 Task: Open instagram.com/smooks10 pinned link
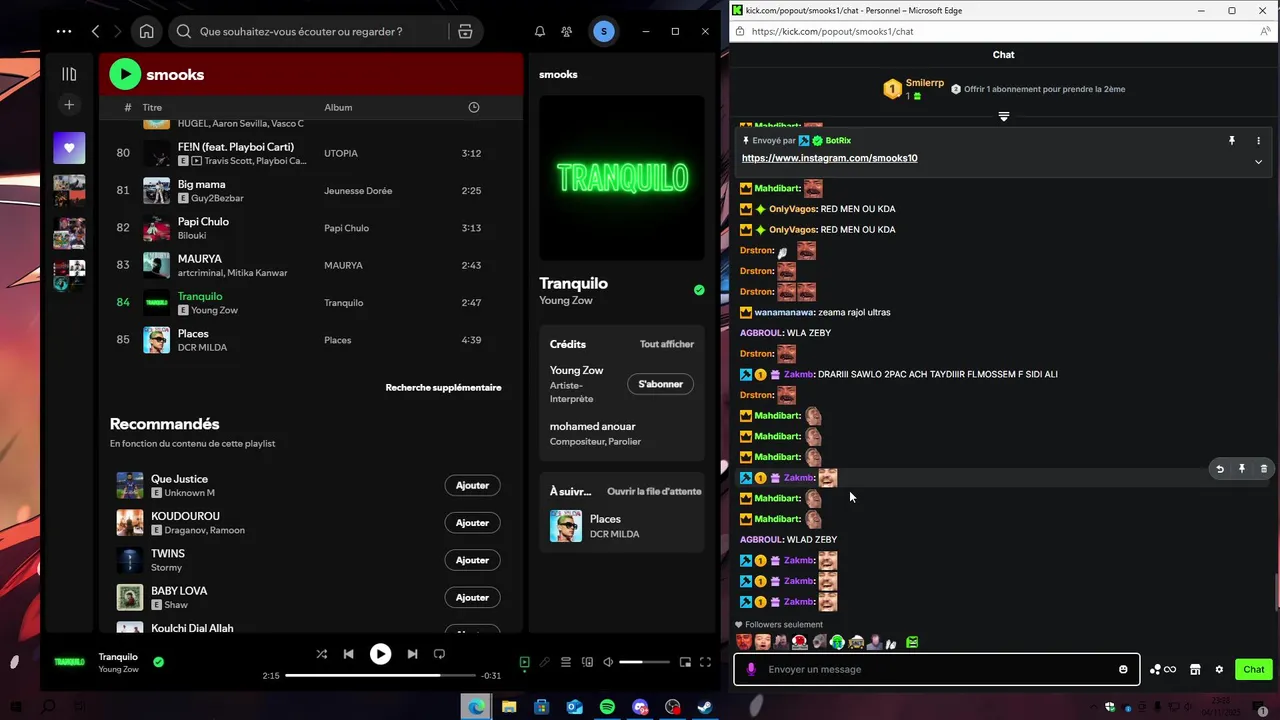click(x=829, y=158)
